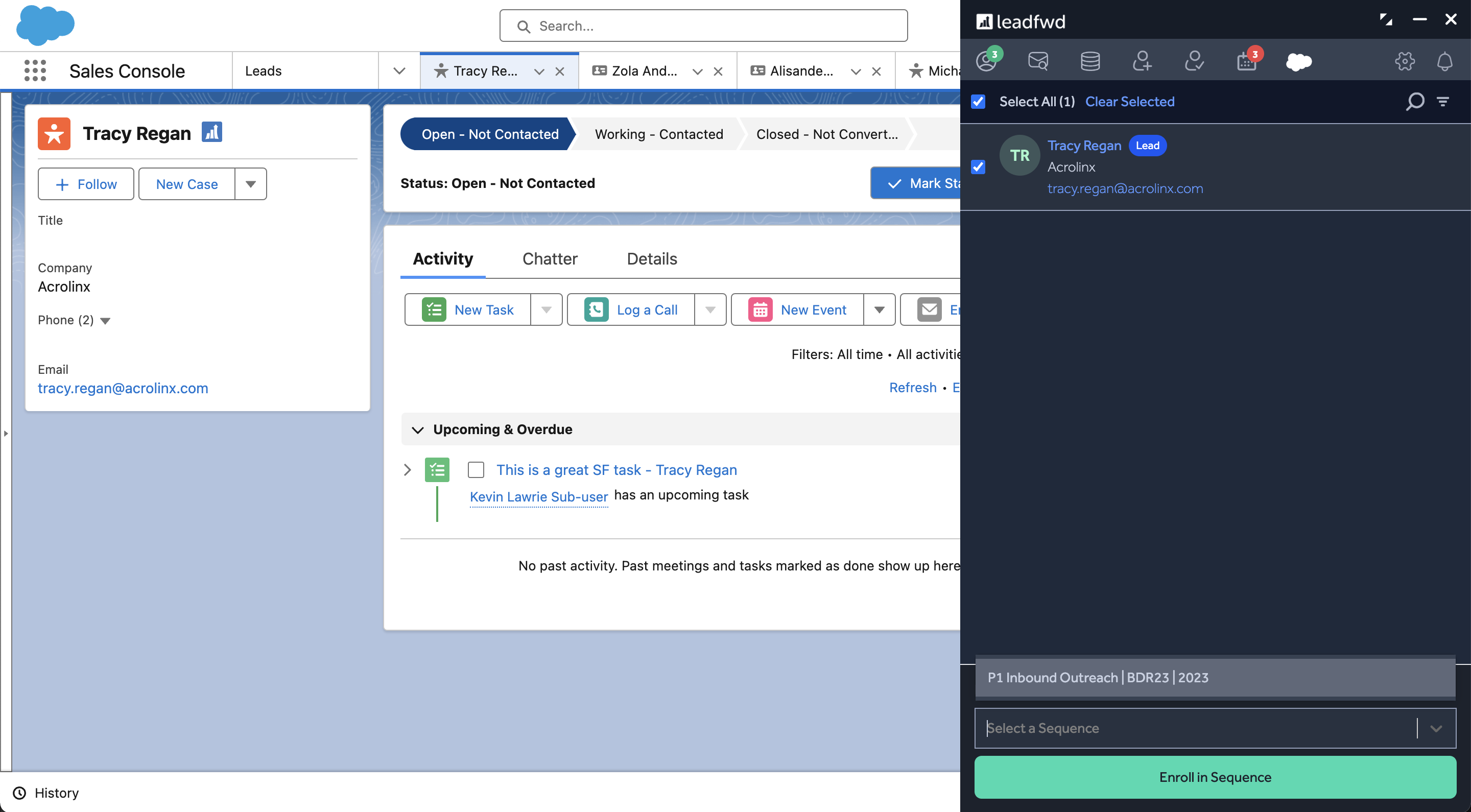This screenshot has width=1471, height=812.
Task: Collapse Upcoming & Overdue section
Action: pos(418,429)
